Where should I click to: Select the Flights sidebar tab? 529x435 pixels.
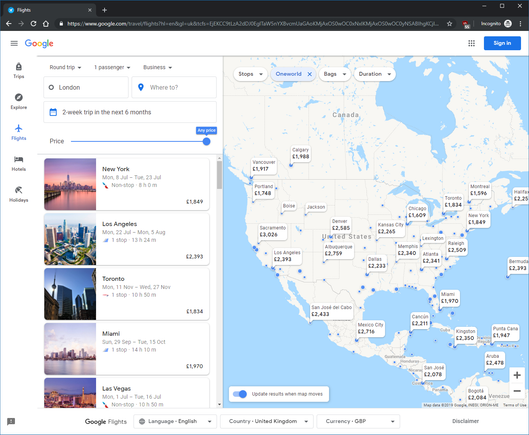tap(19, 132)
